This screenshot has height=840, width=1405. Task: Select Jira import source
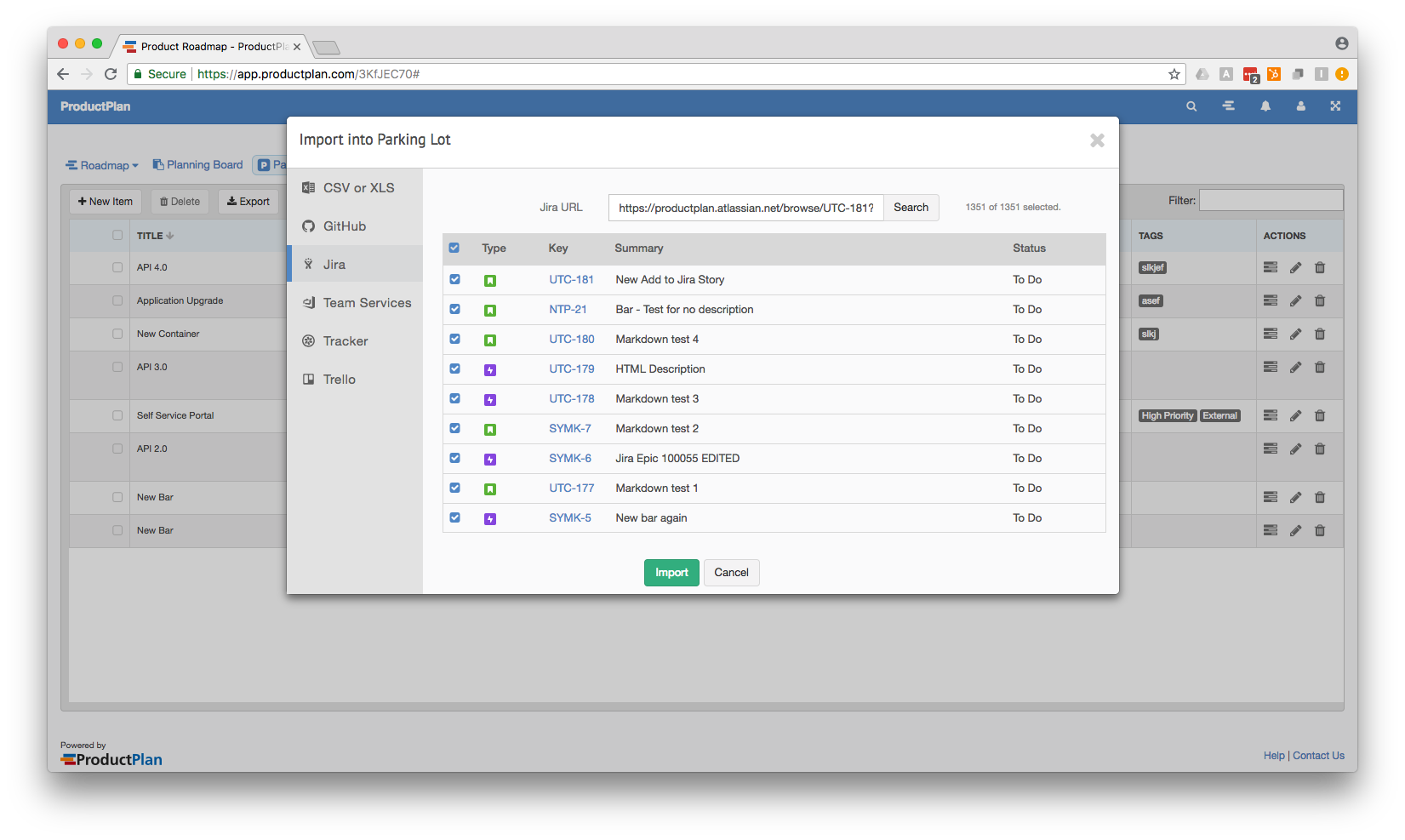point(355,265)
